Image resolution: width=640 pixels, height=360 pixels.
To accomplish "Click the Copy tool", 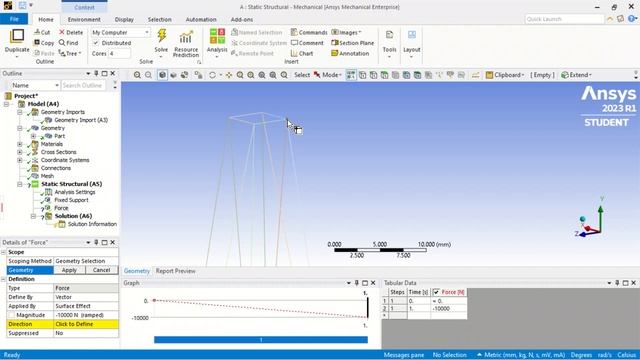I will (x=44, y=43).
